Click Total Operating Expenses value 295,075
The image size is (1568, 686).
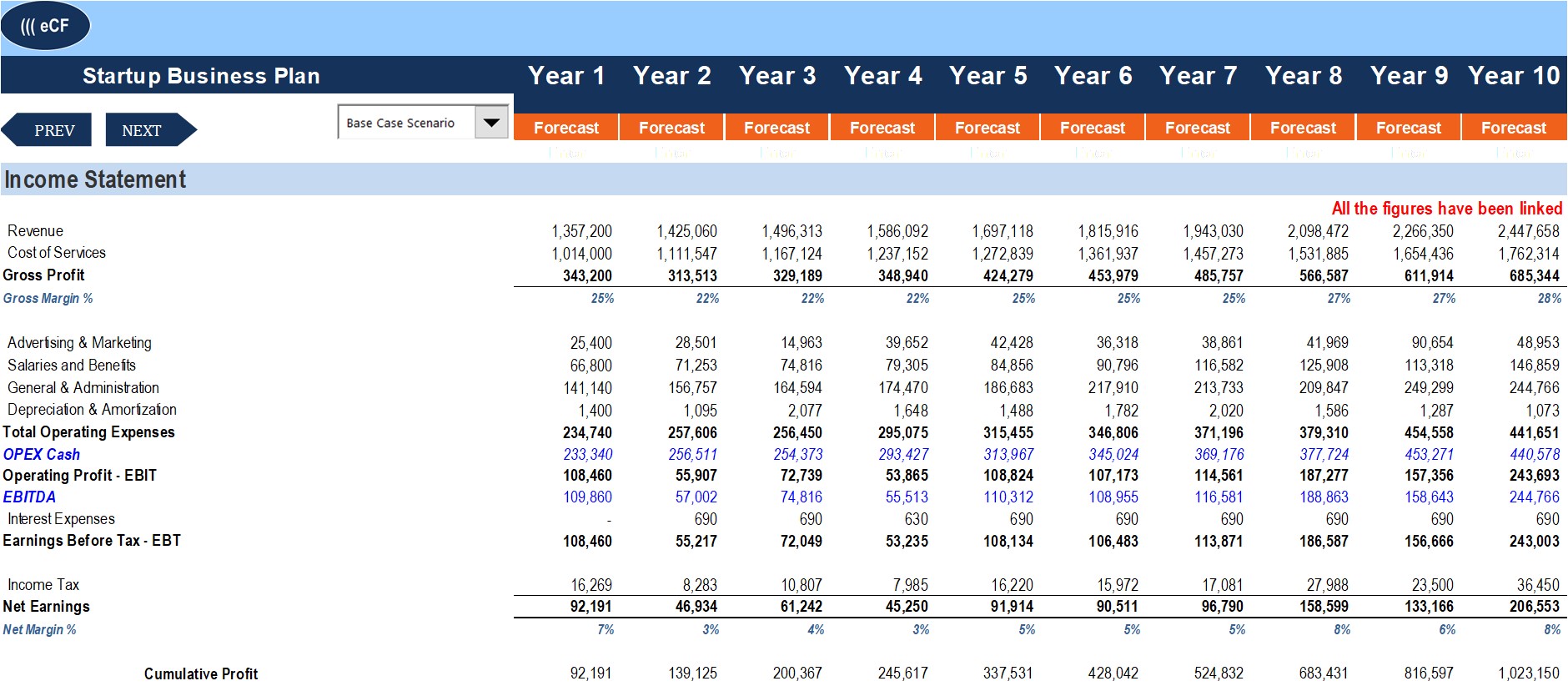pyautogui.click(x=902, y=433)
